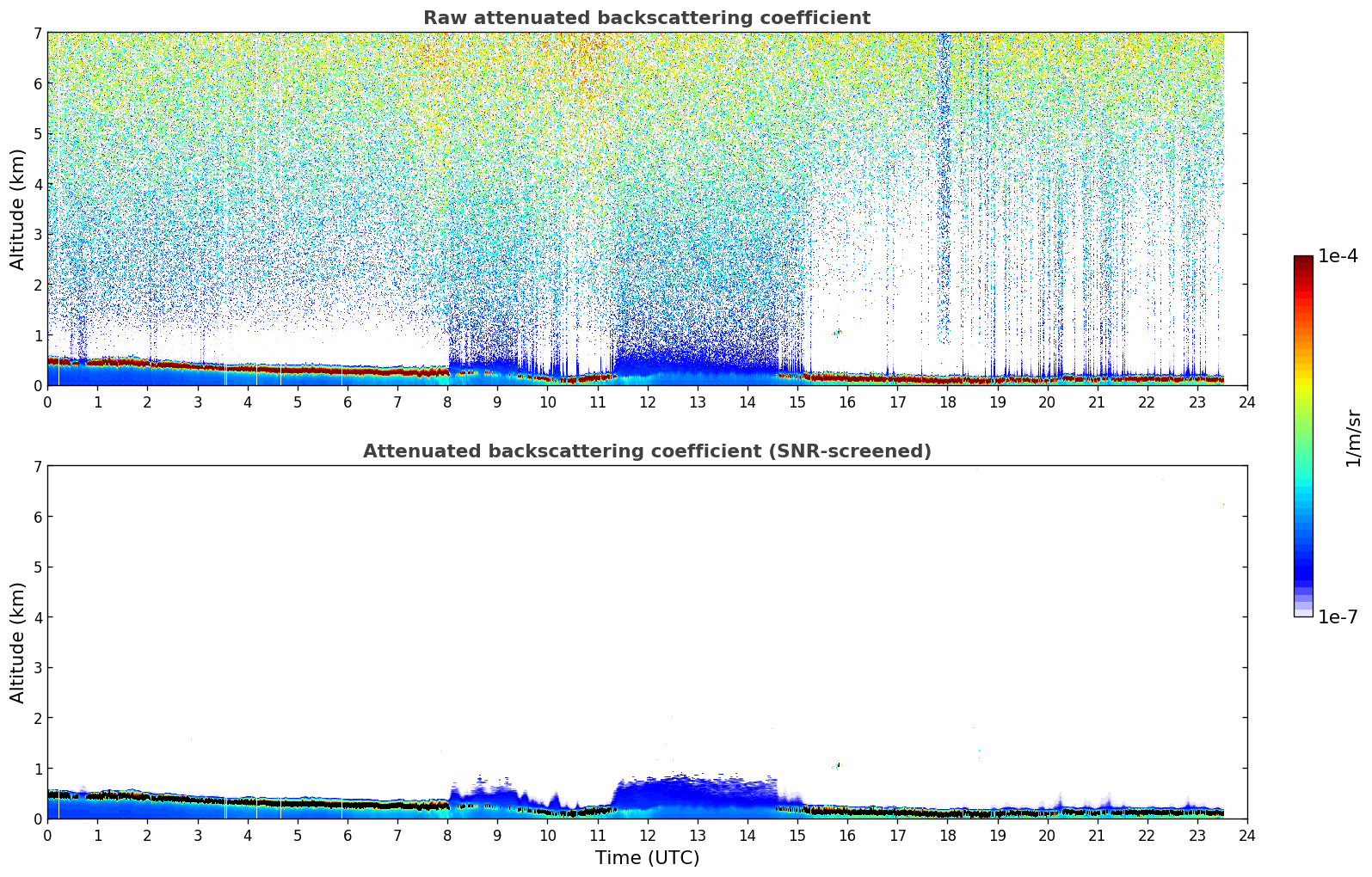The image size is (1372, 877).
Task: Select the 6 km altitude tick on the SNR-screened plot
Action: click(x=38, y=517)
